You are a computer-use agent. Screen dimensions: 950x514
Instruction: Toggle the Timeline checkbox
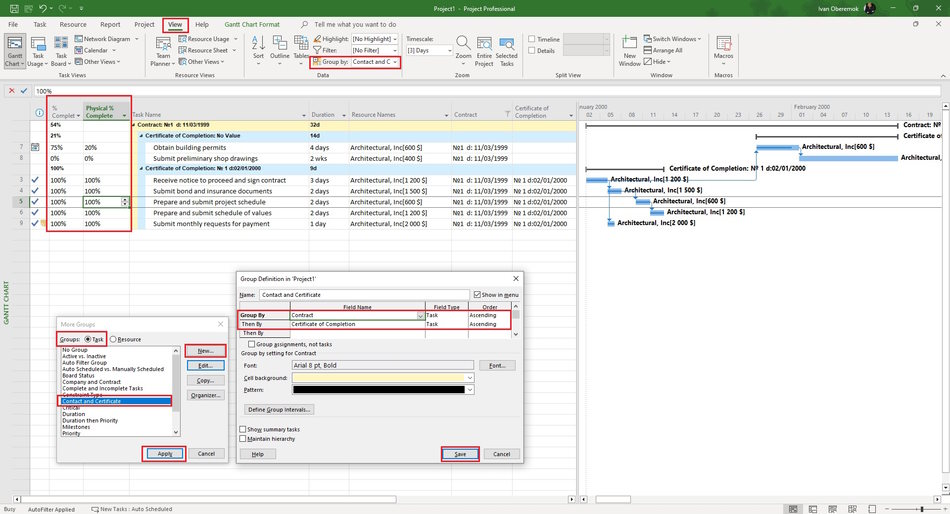tap(532, 39)
